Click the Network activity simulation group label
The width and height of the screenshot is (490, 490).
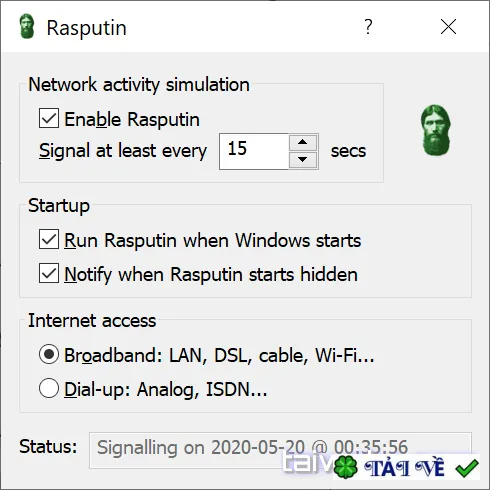pos(139,85)
